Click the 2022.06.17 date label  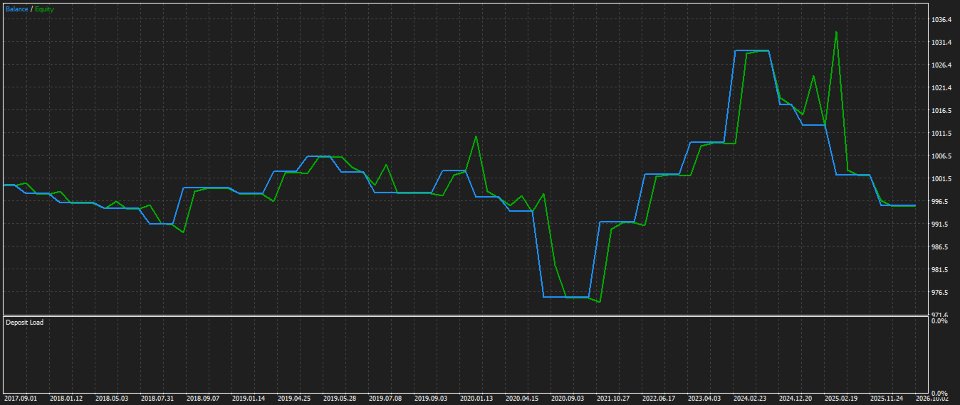pos(658,398)
